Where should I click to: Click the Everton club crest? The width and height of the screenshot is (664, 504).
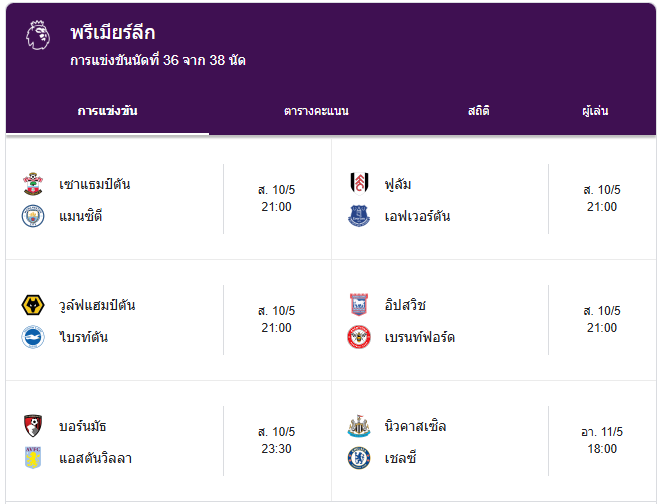359,216
